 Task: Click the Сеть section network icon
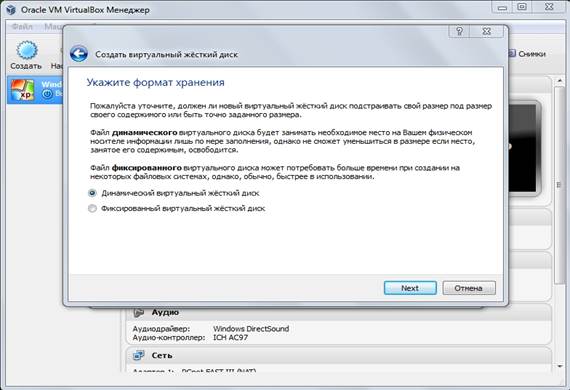(139, 355)
